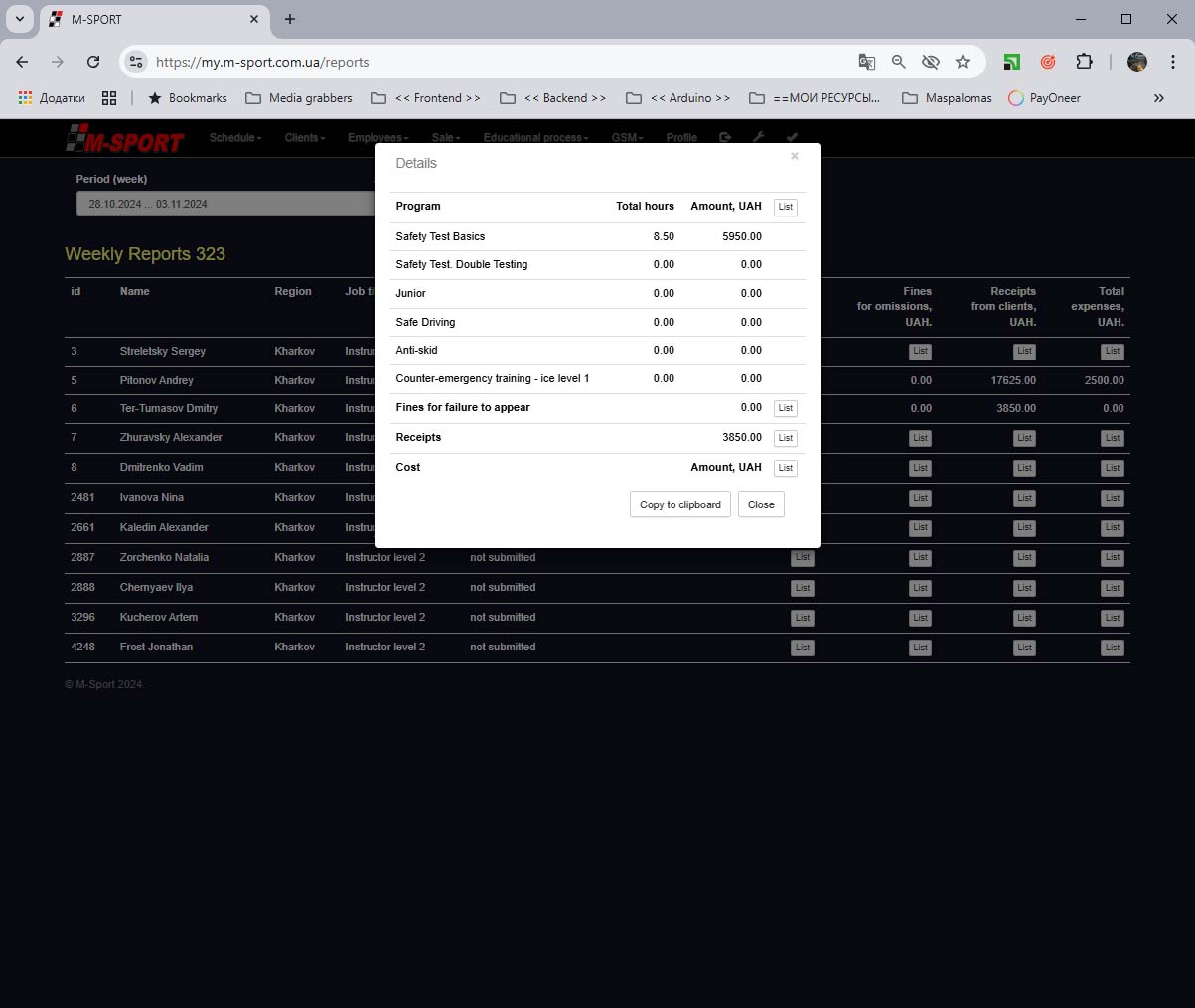
Task: Click the wrench settings icon in navbar
Action: point(758,137)
